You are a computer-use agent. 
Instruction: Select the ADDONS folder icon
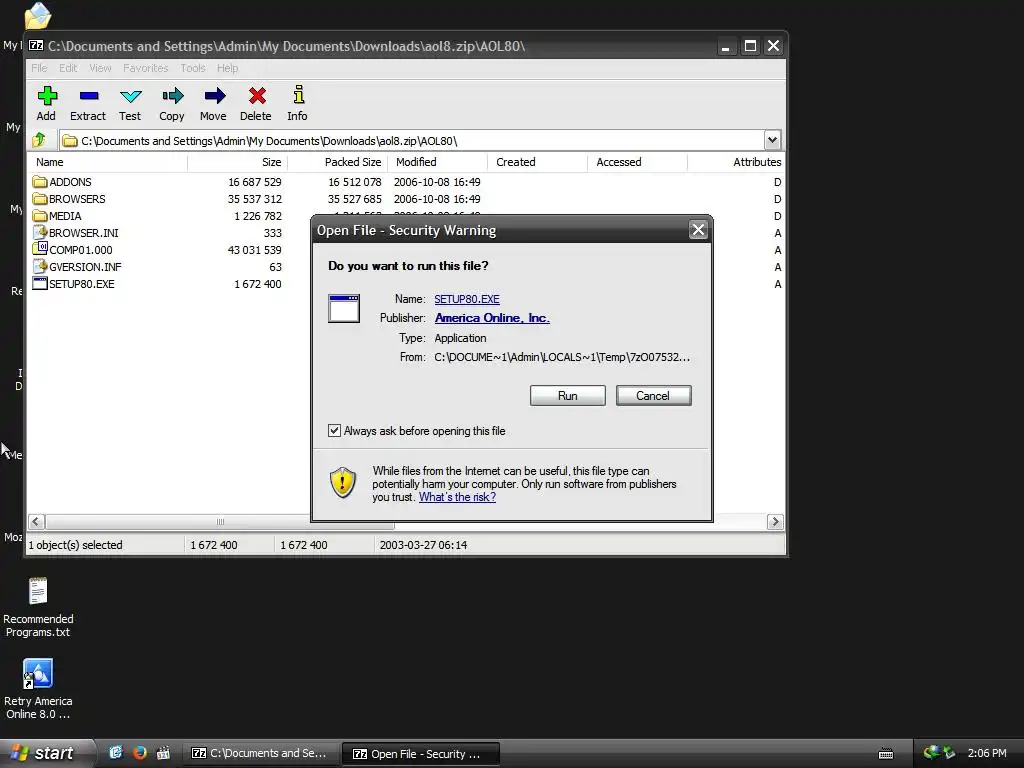pos(40,182)
